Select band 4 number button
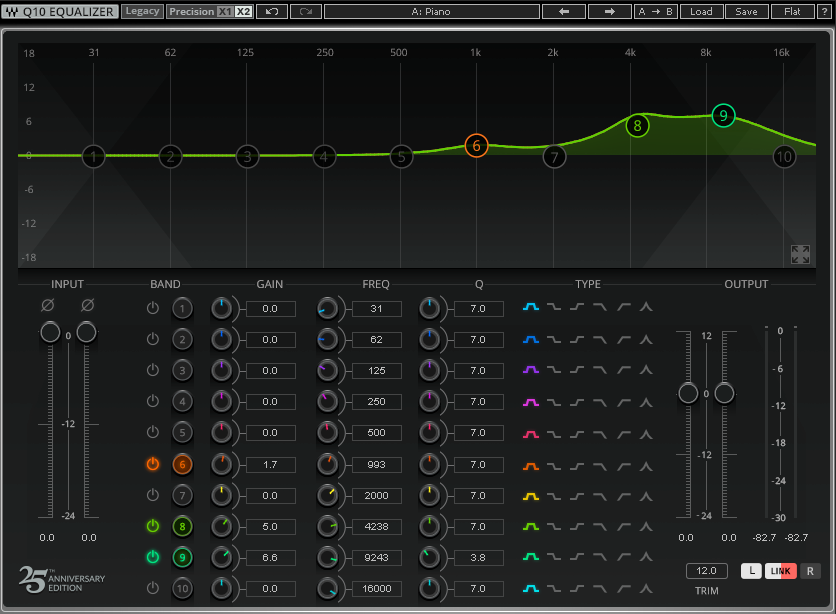The width and height of the screenshot is (836, 614). (x=182, y=401)
